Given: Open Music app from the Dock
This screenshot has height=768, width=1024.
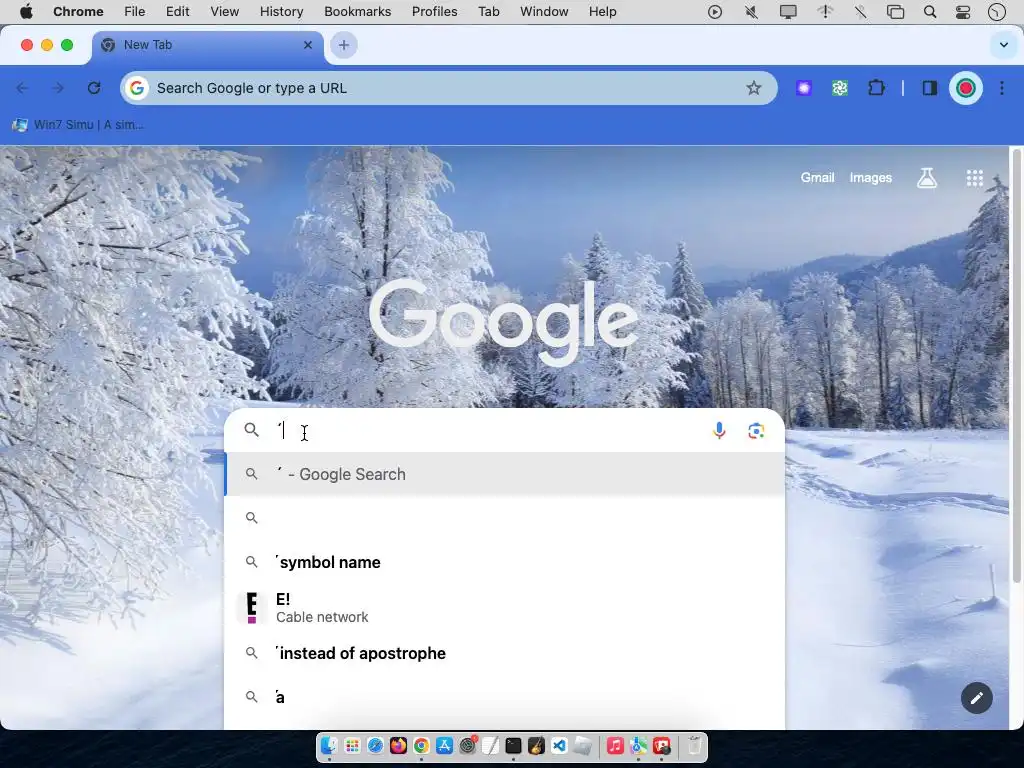Looking at the screenshot, I should pyautogui.click(x=615, y=746).
